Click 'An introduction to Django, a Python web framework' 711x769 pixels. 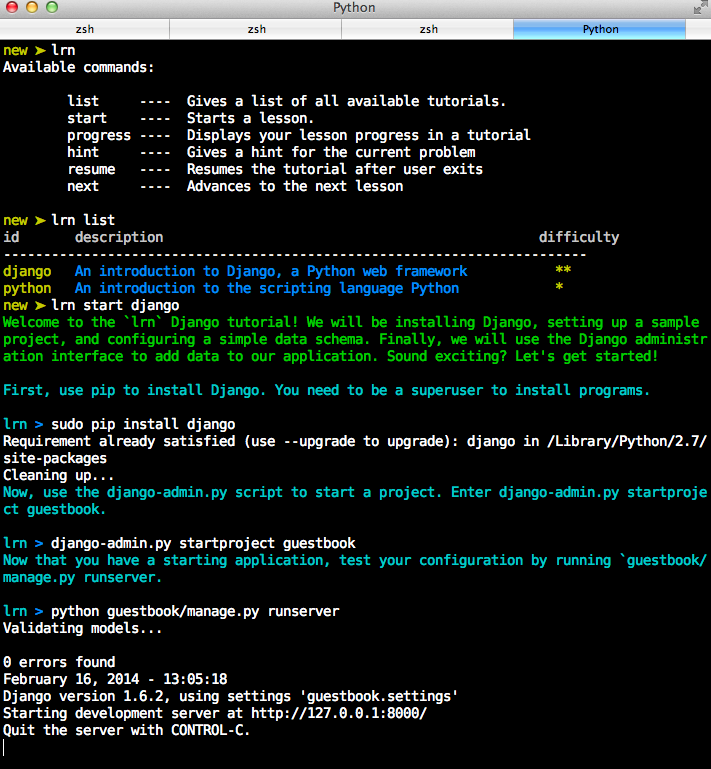pos(271,271)
